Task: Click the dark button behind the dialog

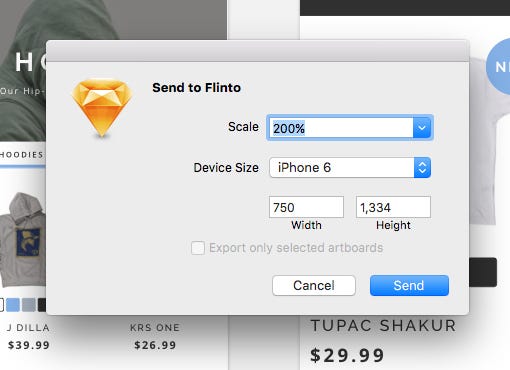Action: [483, 272]
